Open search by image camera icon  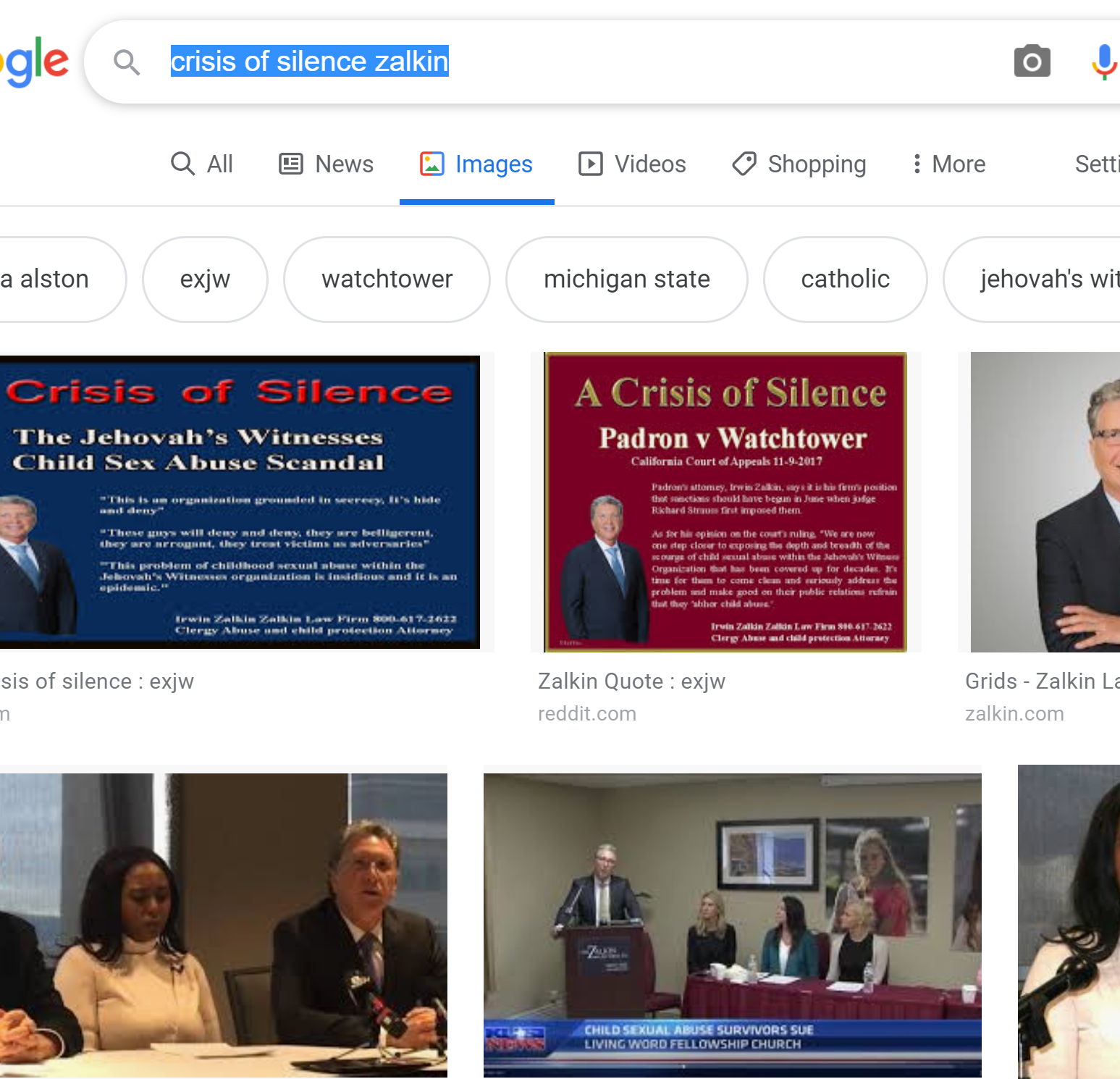coord(1032,62)
